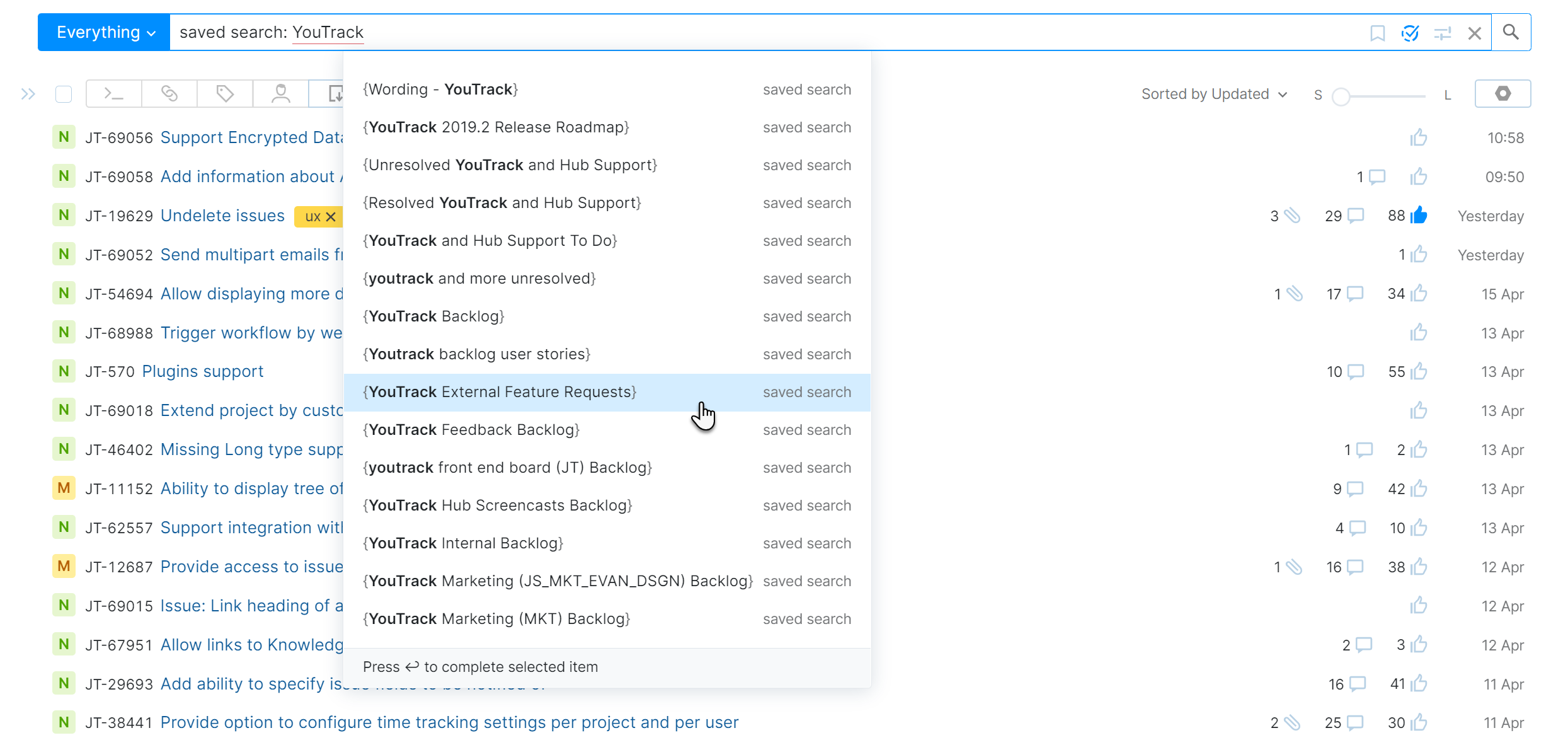Open the search filters sliders icon
The width and height of the screenshot is (1568, 745).
[1443, 32]
